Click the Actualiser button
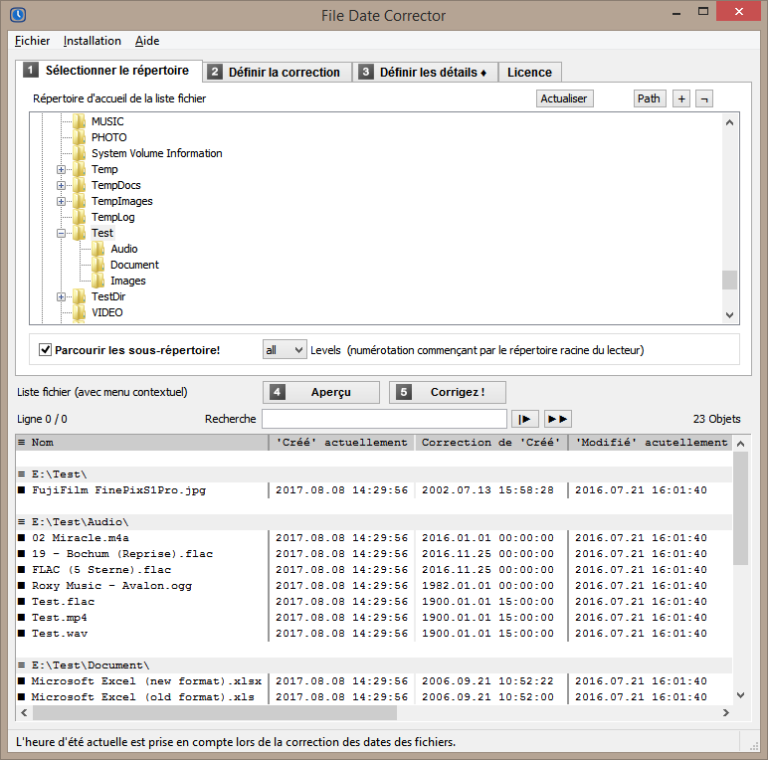768x760 pixels. (x=564, y=98)
